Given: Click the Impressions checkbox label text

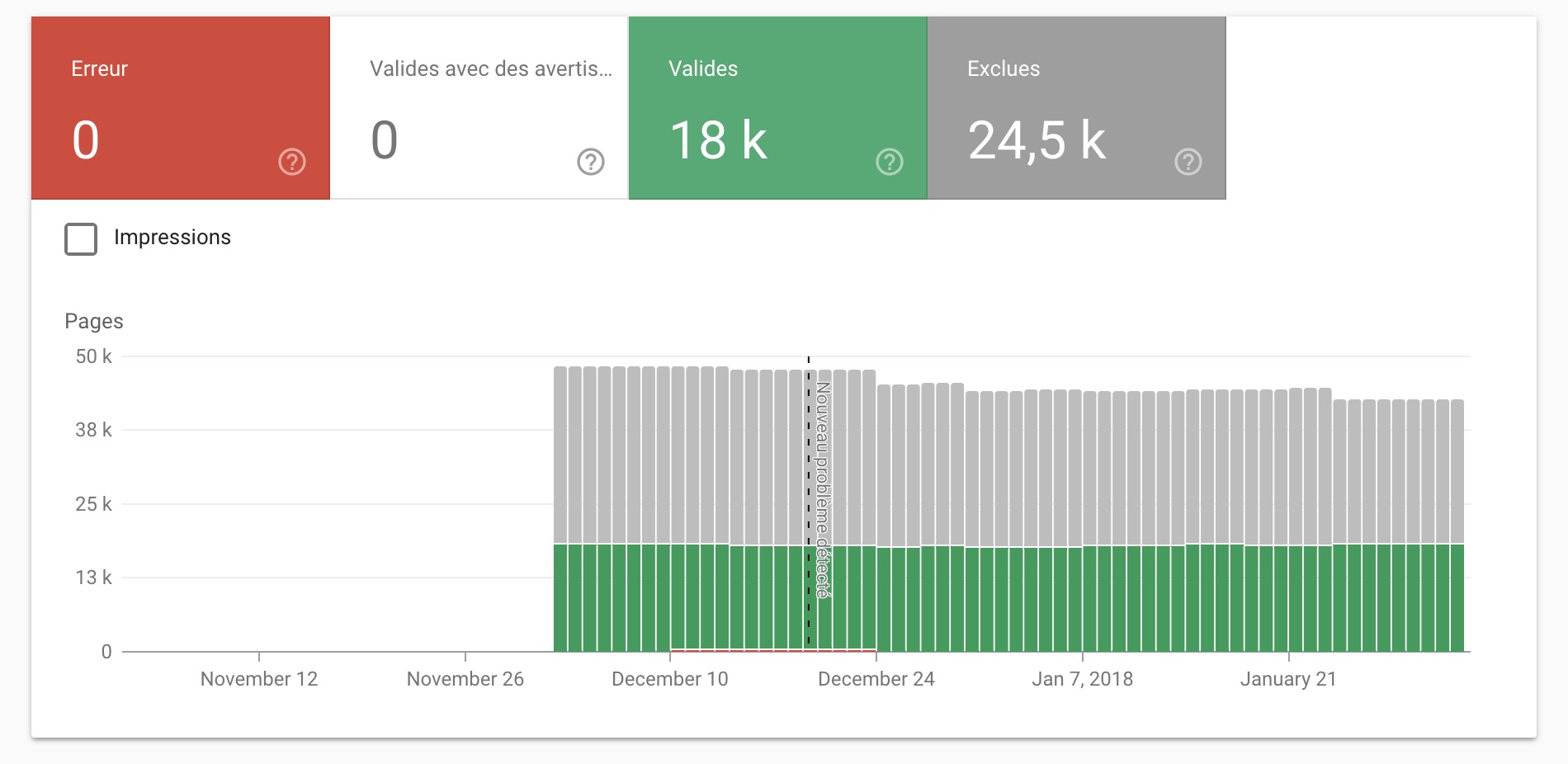Looking at the screenshot, I should pyautogui.click(x=172, y=238).
